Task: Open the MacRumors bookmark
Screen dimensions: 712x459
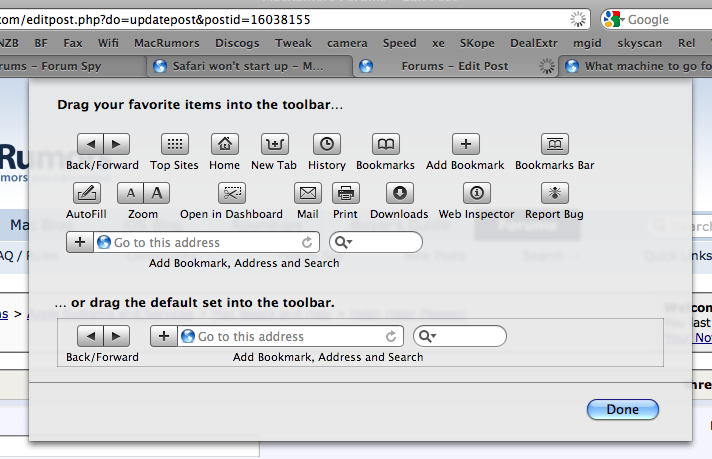Action: click(167, 43)
